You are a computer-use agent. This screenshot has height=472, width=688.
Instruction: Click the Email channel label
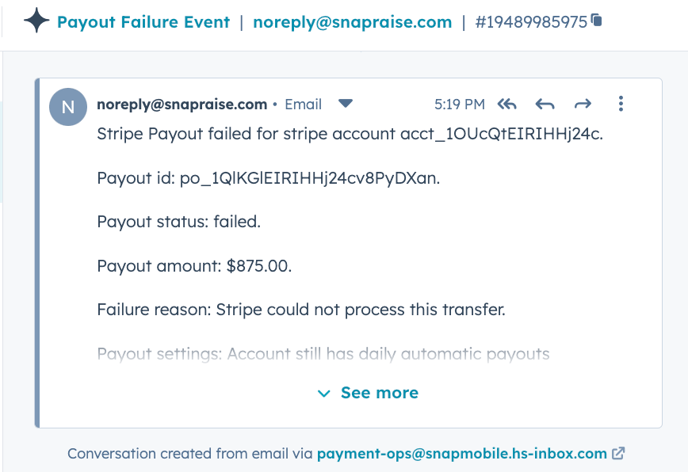click(303, 104)
